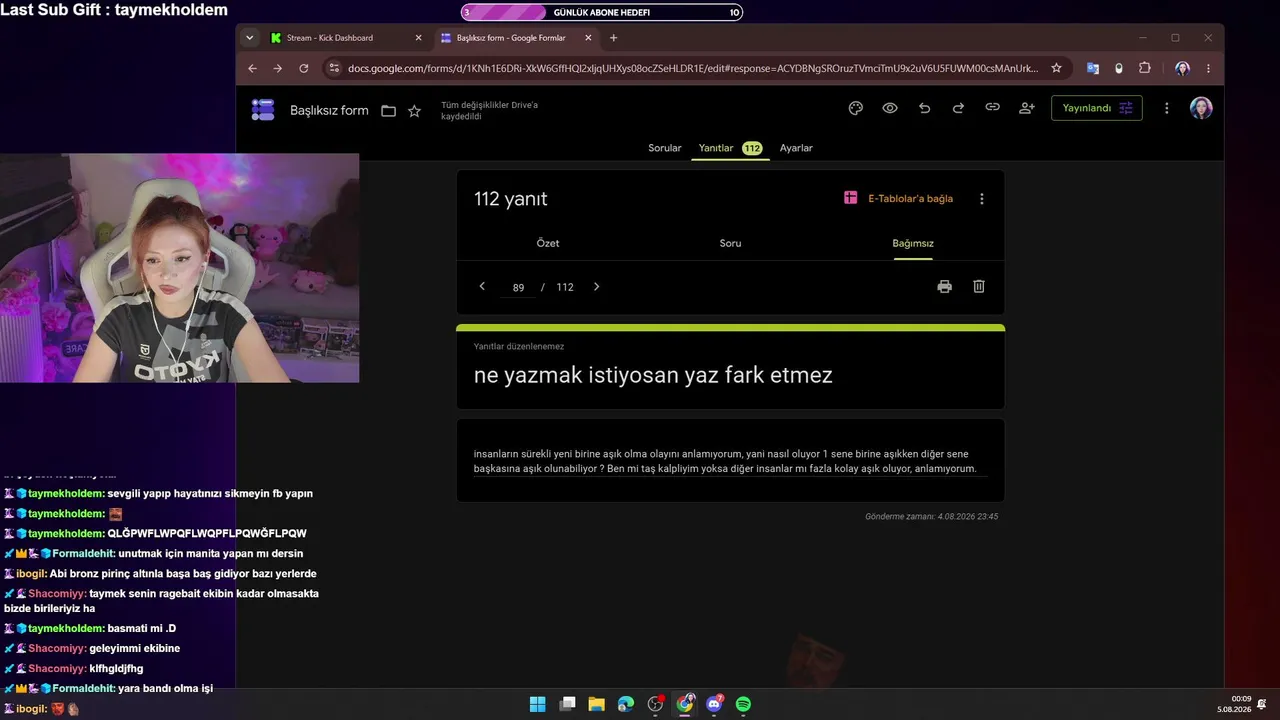Delete the current response
Viewport: 1280px width, 720px height.
pos(979,287)
